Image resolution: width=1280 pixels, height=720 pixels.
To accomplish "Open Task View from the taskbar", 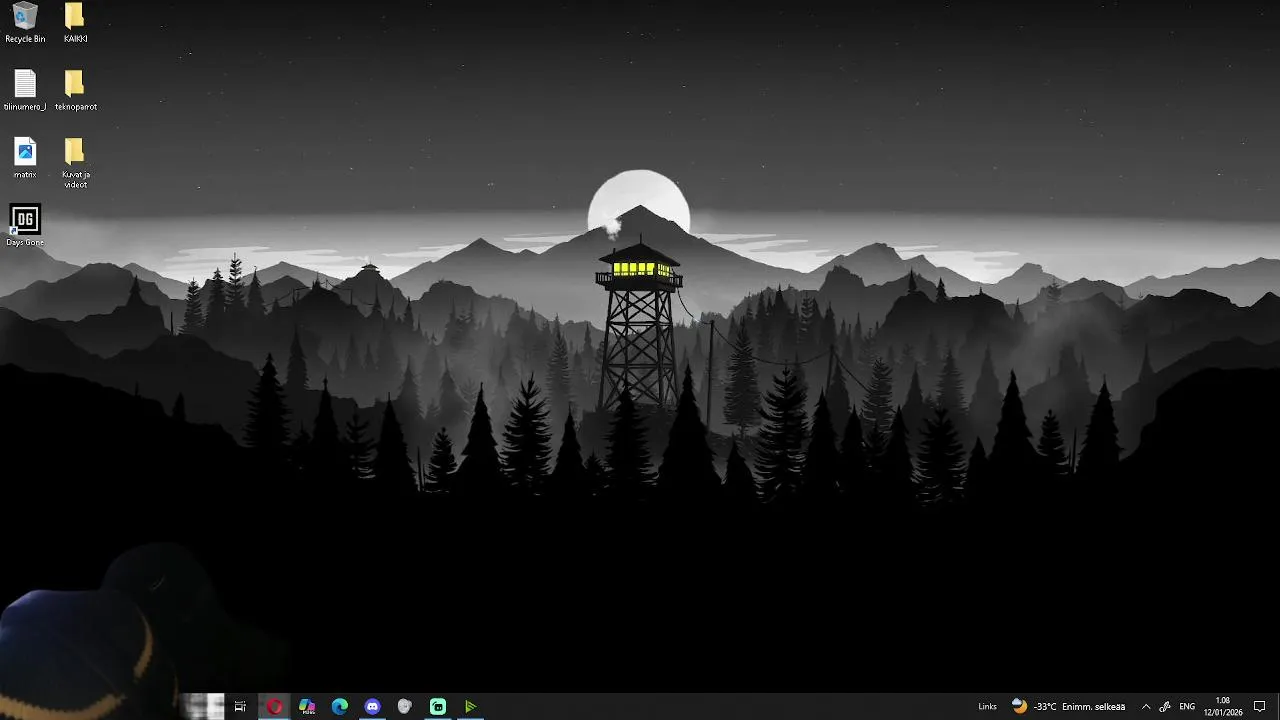I will point(240,707).
